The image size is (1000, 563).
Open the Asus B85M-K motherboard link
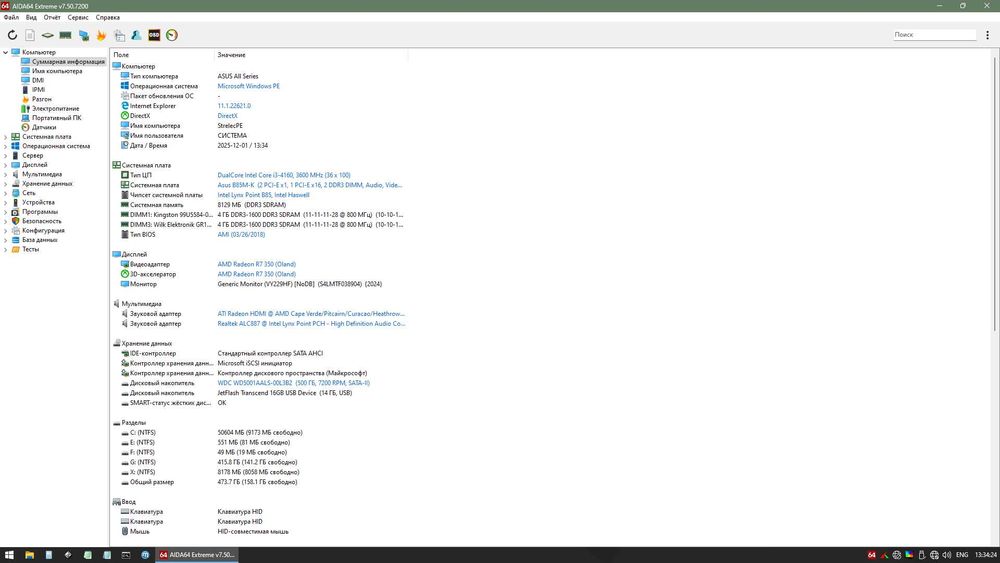pos(310,185)
